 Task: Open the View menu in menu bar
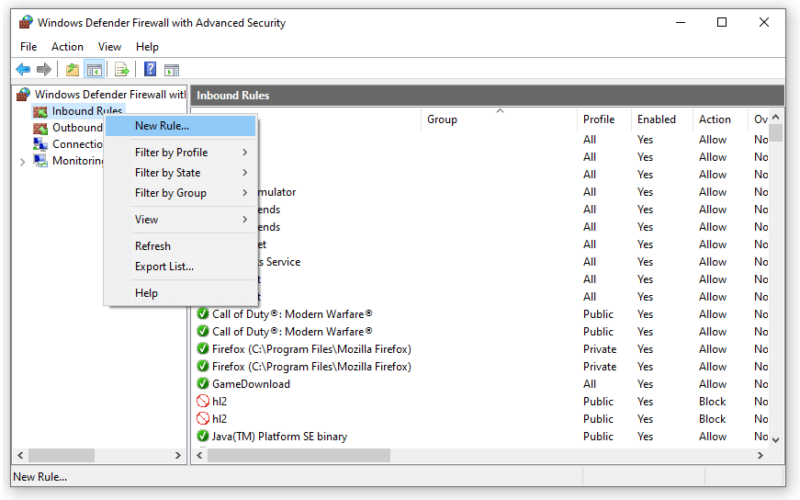(110, 46)
